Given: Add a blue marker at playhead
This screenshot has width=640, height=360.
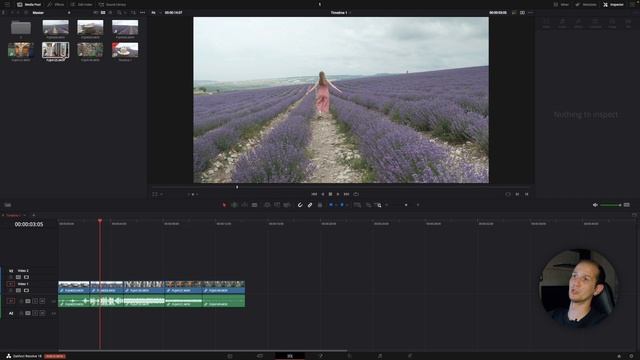Looking at the screenshot, I should tap(342, 205).
